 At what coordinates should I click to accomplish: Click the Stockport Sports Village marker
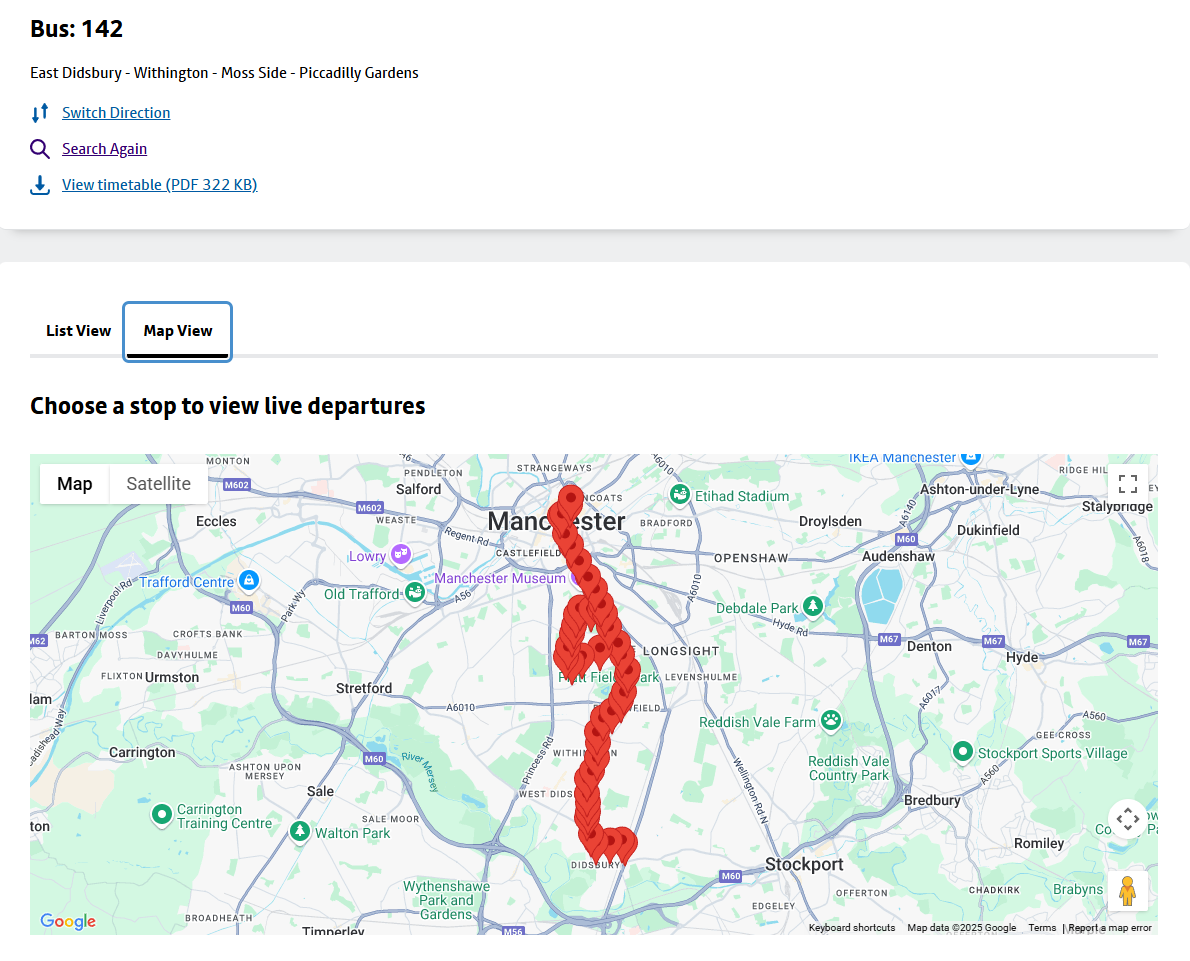tap(962, 751)
